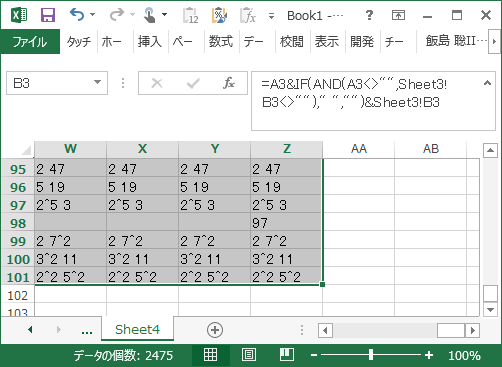Select row 102 header

pos(18,295)
